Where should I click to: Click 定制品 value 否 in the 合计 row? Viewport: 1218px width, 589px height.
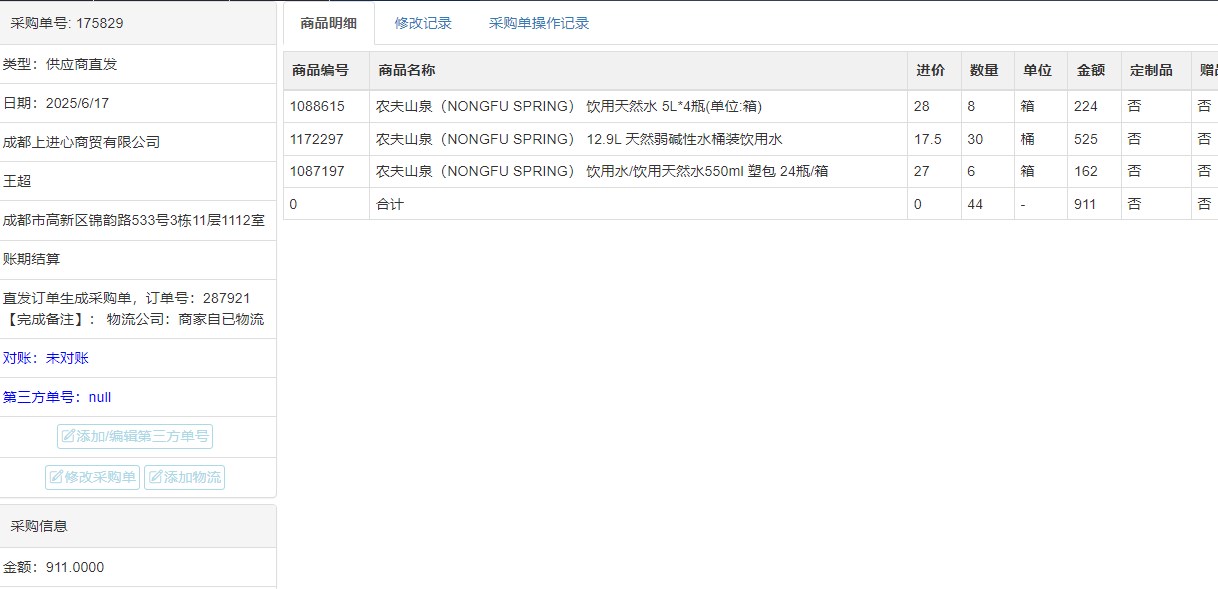coord(1156,204)
